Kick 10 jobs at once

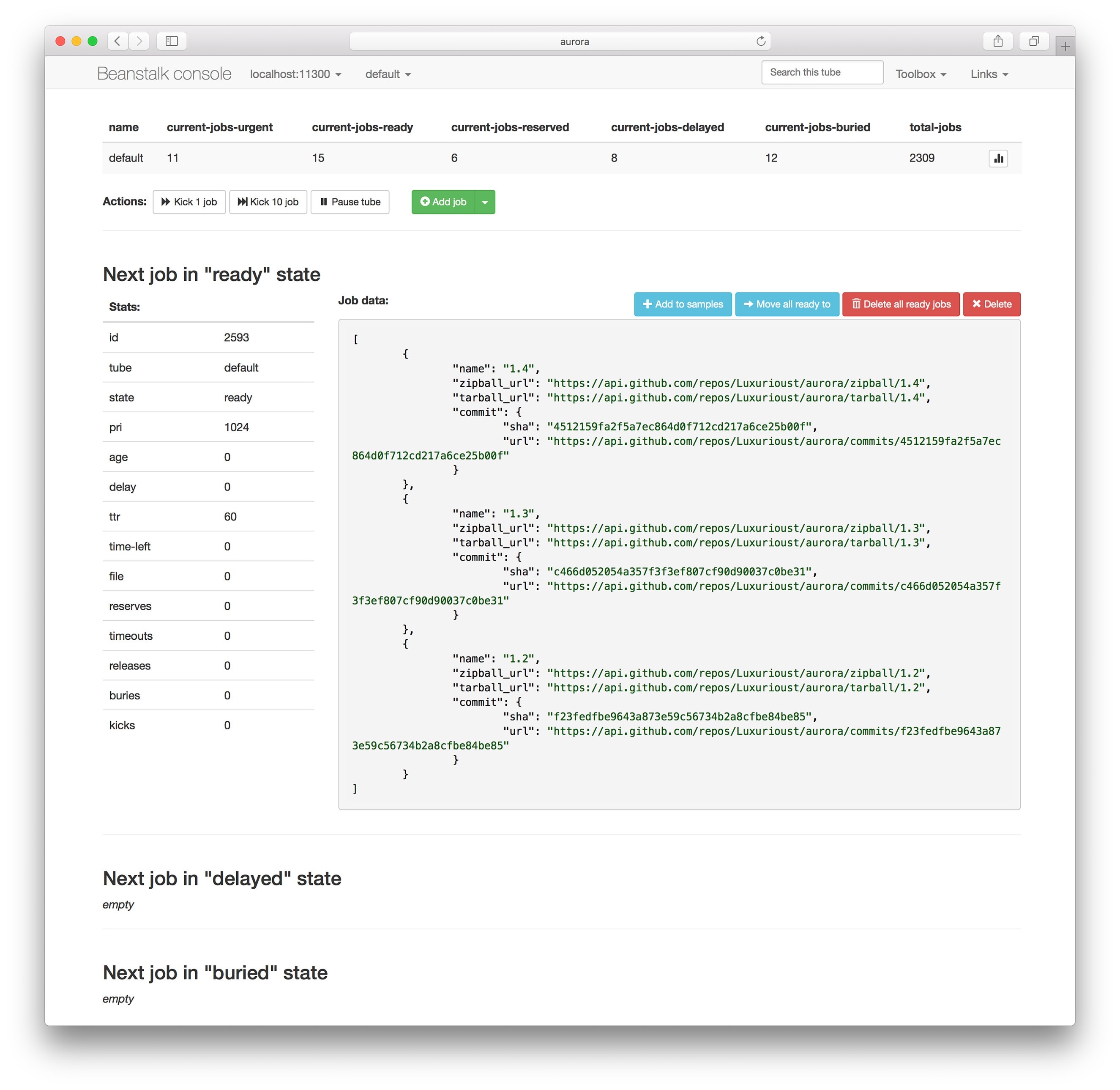268,202
